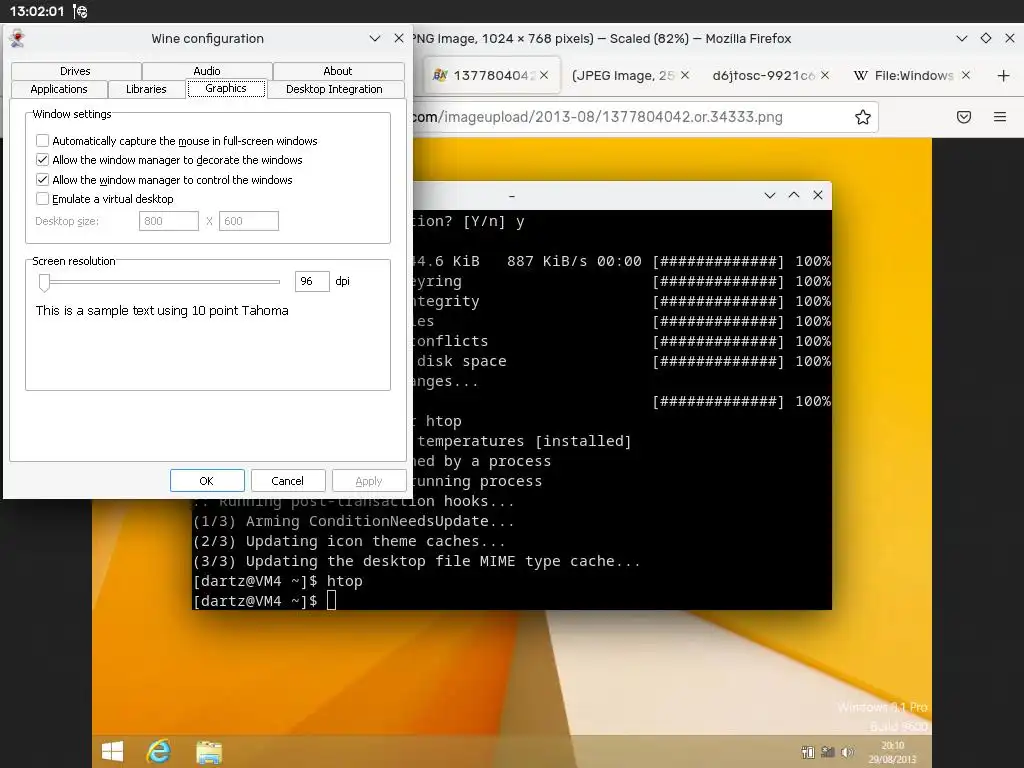This screenshot has height=768, width=1024.
Task: Click the sample text using 10 point Tahoma
Action: tap(162, 311)
